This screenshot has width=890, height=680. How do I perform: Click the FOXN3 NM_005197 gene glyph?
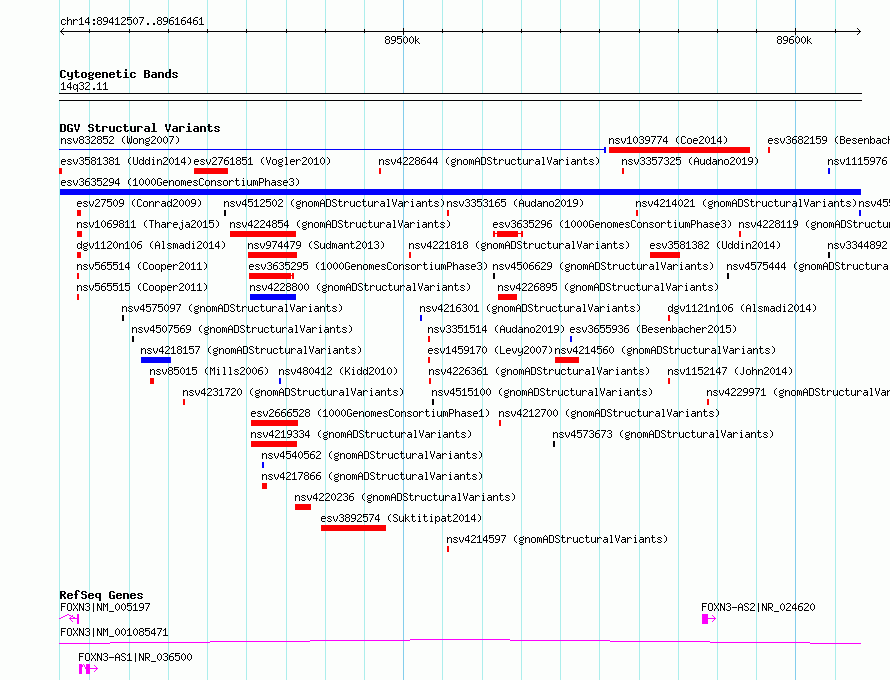click(x=69, y=619)
